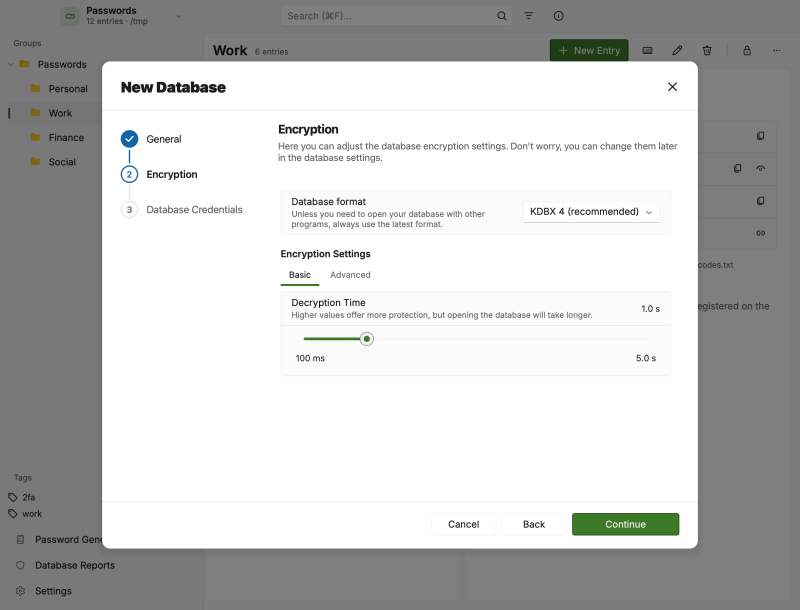The width and height of the screenshot is (800, 610).
Task: Click the Passwords database key icon
Action: [x=70, y=16]
